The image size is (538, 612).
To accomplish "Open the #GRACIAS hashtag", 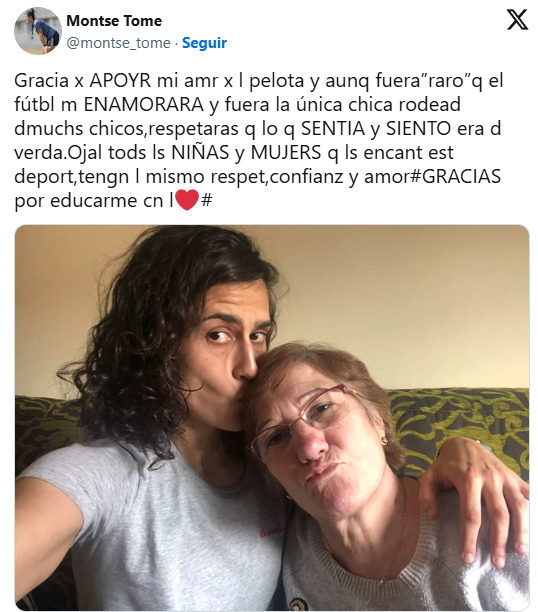I will pyautogui.click(x=456, y=176).
